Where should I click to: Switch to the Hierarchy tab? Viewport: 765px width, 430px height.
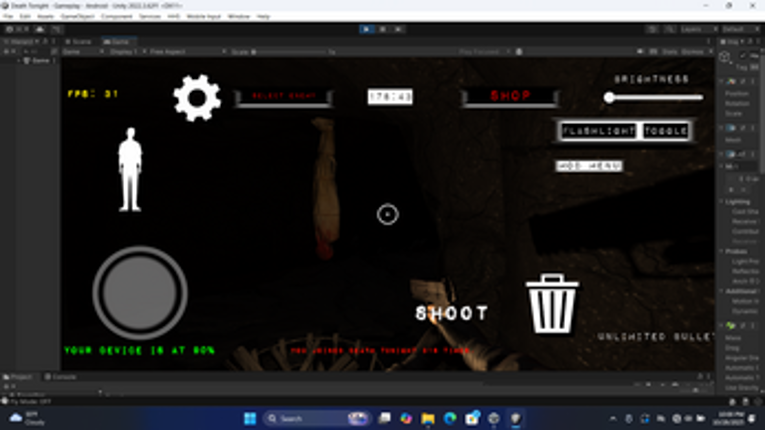[22, 42]
